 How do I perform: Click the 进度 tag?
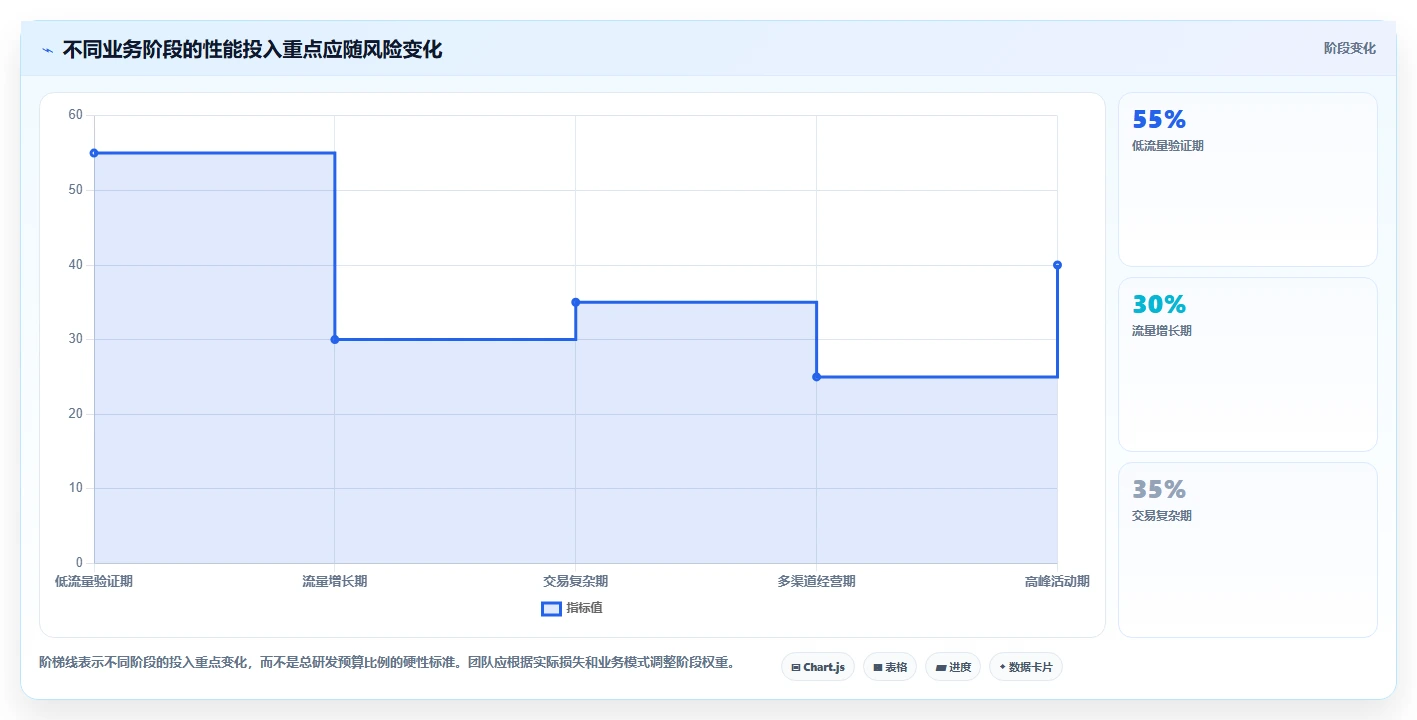[x=953, y=667]
